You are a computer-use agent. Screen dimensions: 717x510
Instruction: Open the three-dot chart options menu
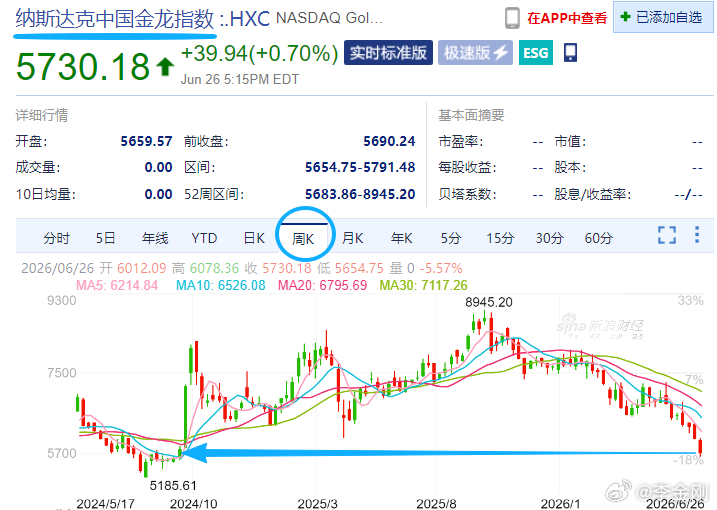697,235
